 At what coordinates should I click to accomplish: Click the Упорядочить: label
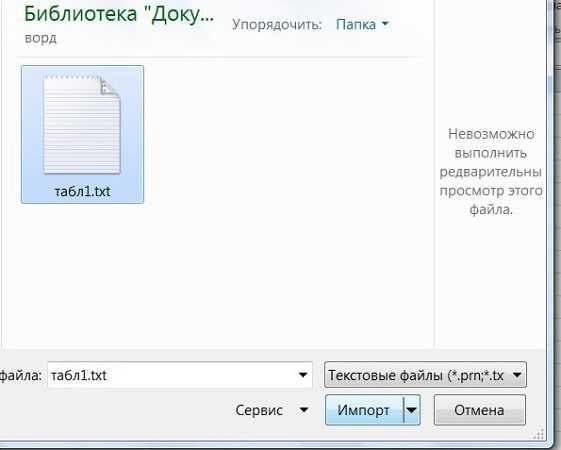277,24
